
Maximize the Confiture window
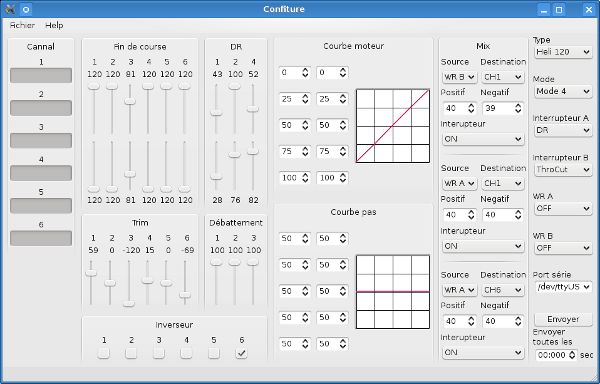559,10
